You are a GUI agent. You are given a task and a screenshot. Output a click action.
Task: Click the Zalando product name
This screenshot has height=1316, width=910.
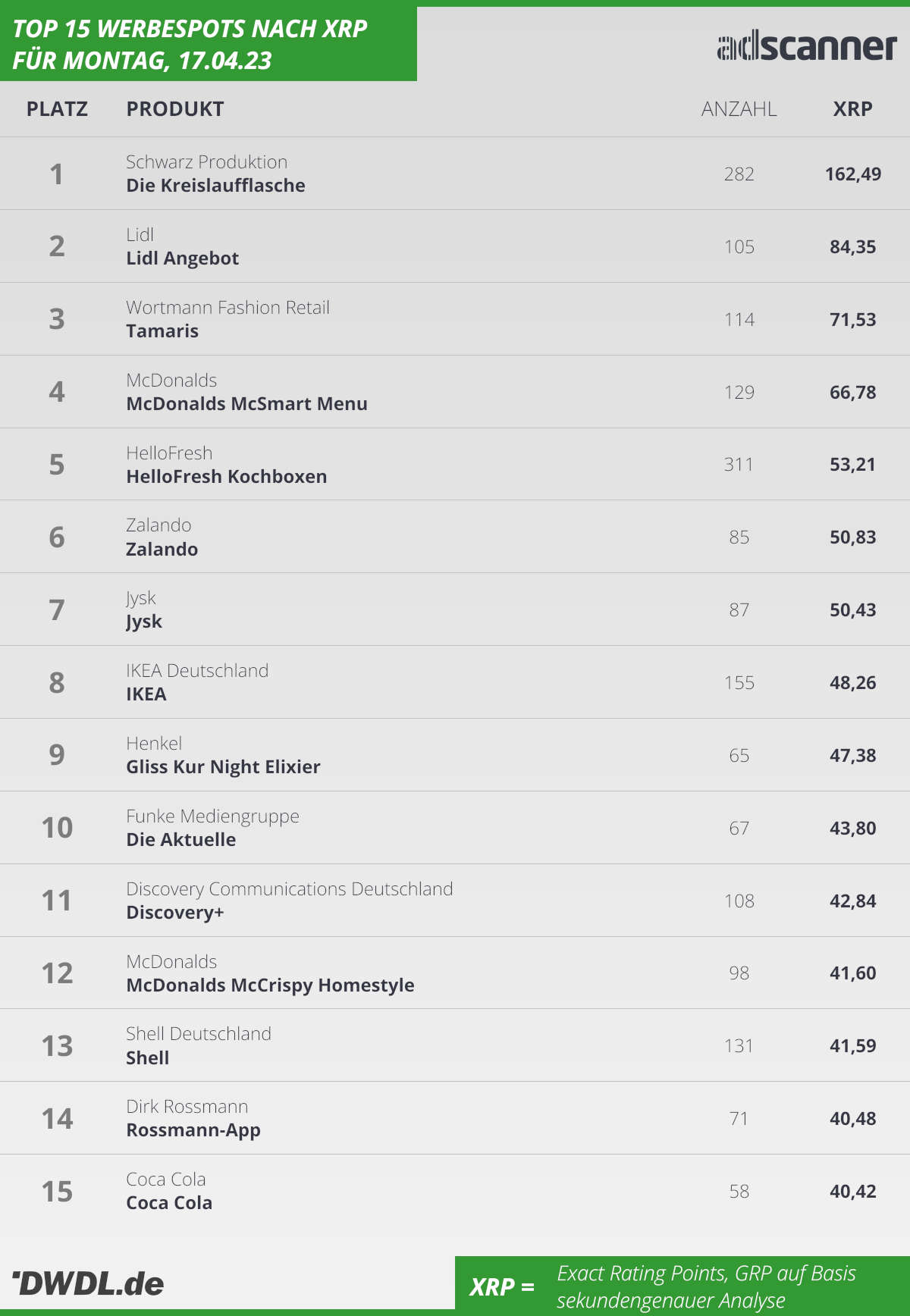click(x=162, y=549)
